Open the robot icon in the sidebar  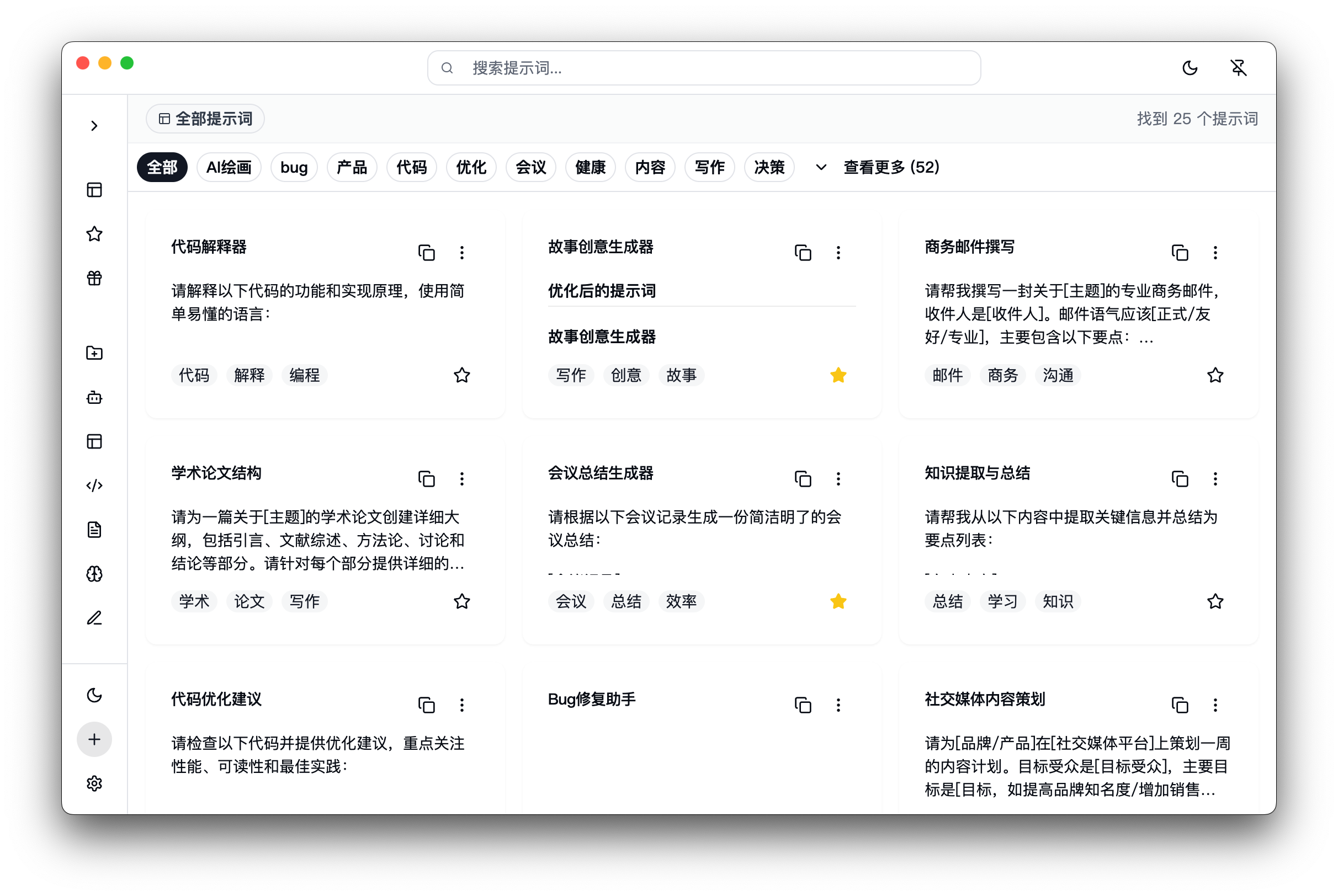click(x=94, y=397)
